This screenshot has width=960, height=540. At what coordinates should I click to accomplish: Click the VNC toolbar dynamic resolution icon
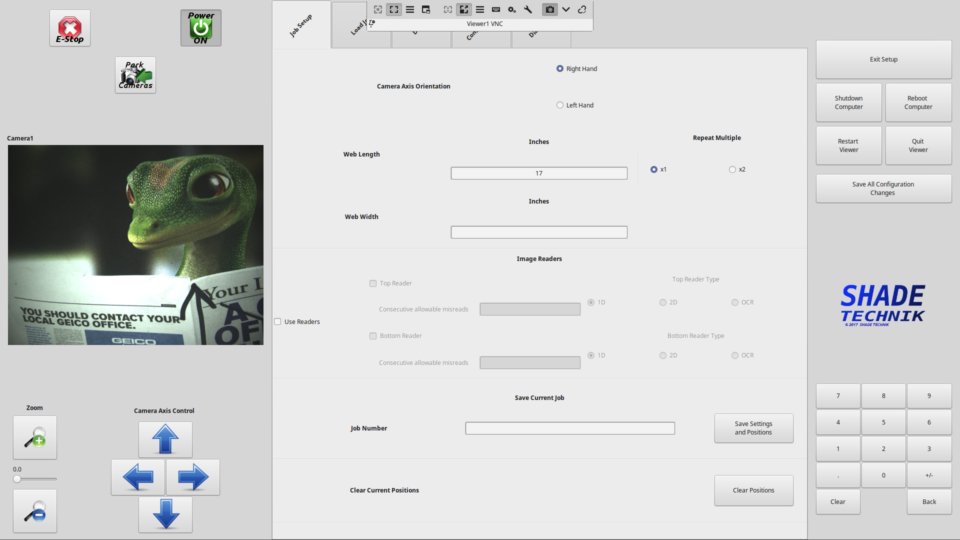pos(448,9)
